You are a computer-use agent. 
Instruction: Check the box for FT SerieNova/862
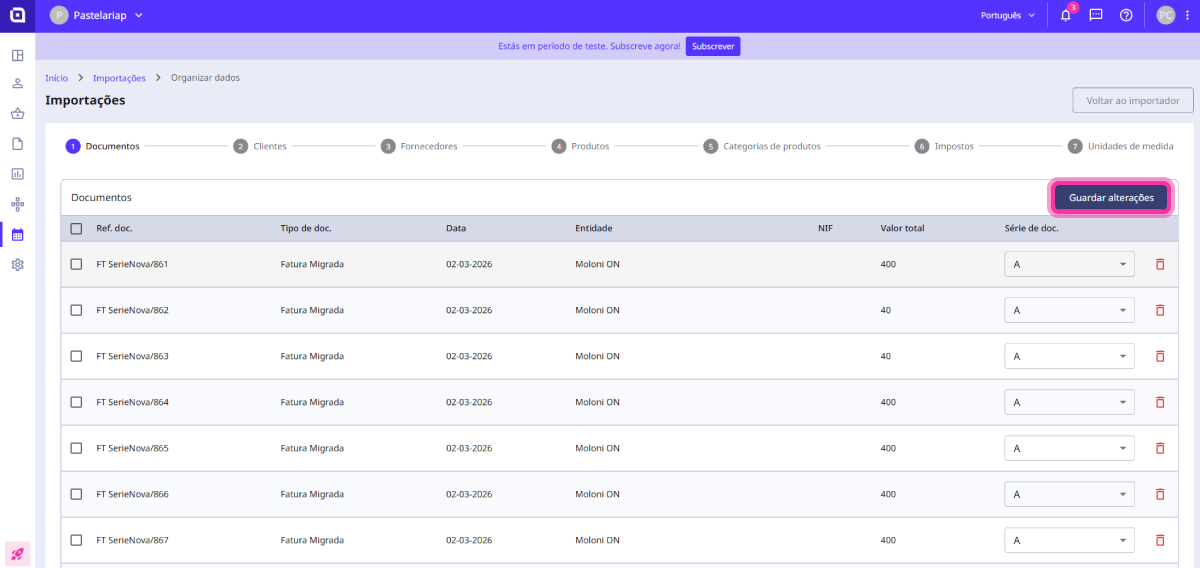coord(76,310)
